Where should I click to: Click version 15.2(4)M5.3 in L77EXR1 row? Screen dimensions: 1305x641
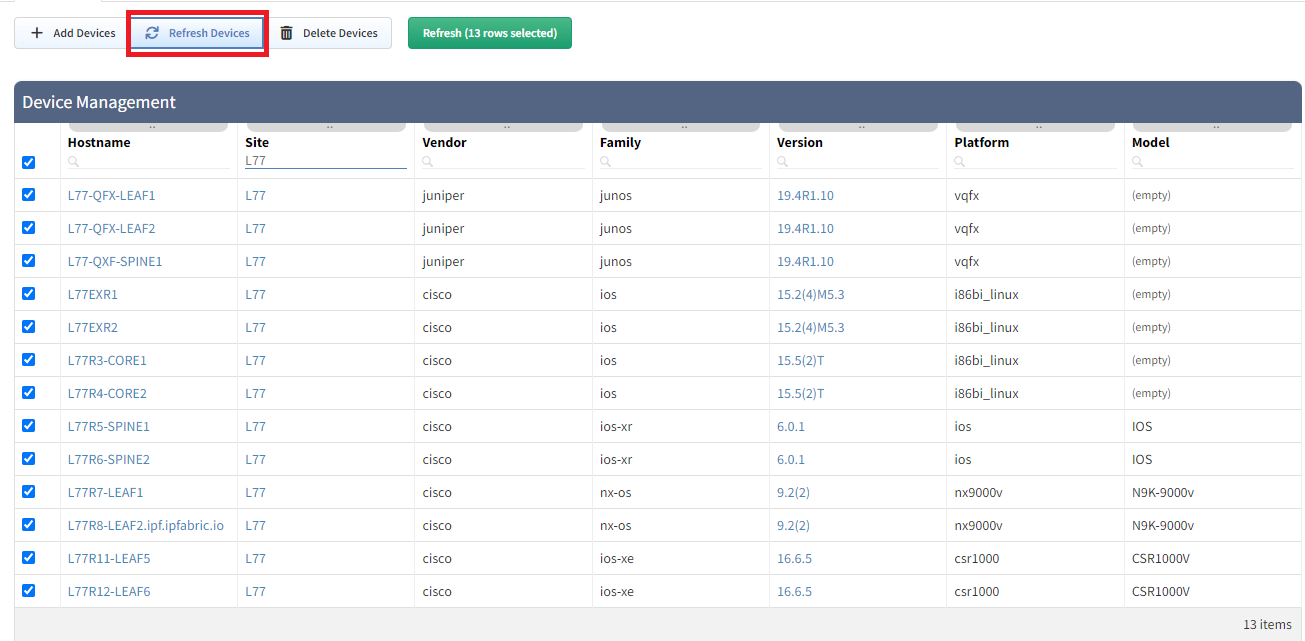[811, 294]
